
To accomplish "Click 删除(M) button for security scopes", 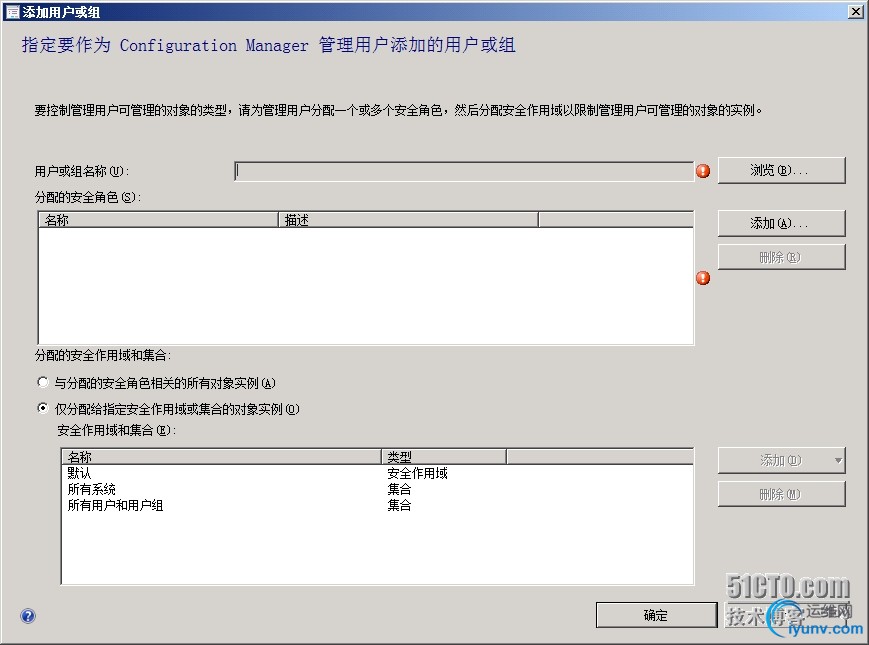I will (781, 494).
